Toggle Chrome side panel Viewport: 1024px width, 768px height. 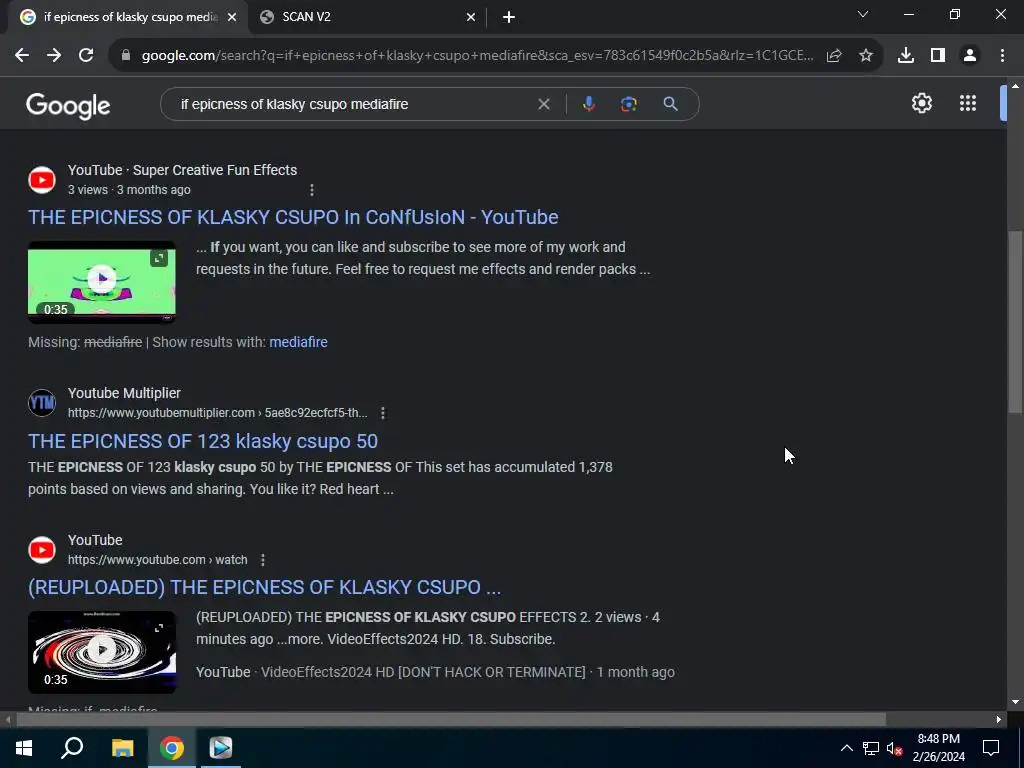(x=938, y=56)
